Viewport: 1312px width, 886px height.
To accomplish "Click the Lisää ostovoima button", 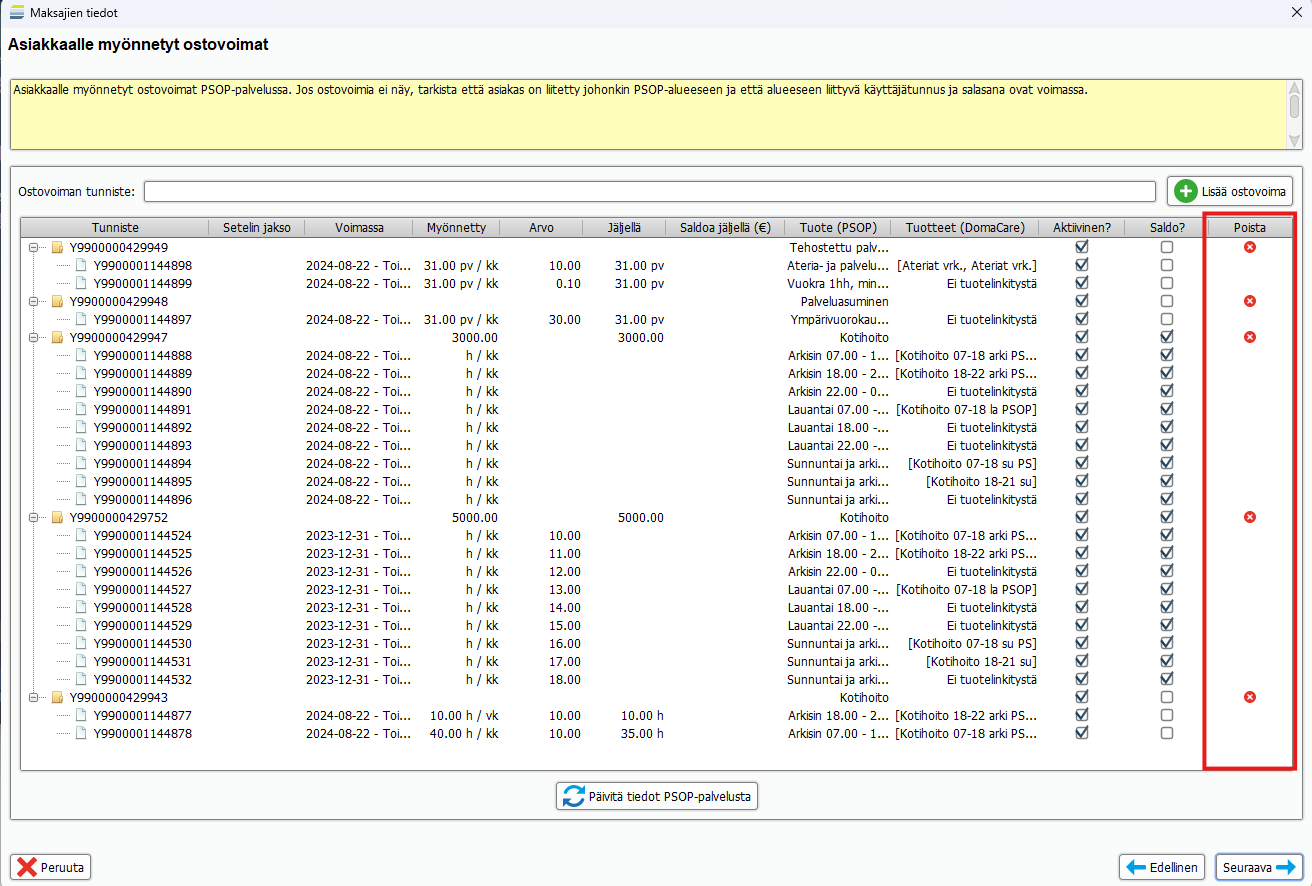I will (x=1230, y=191).
